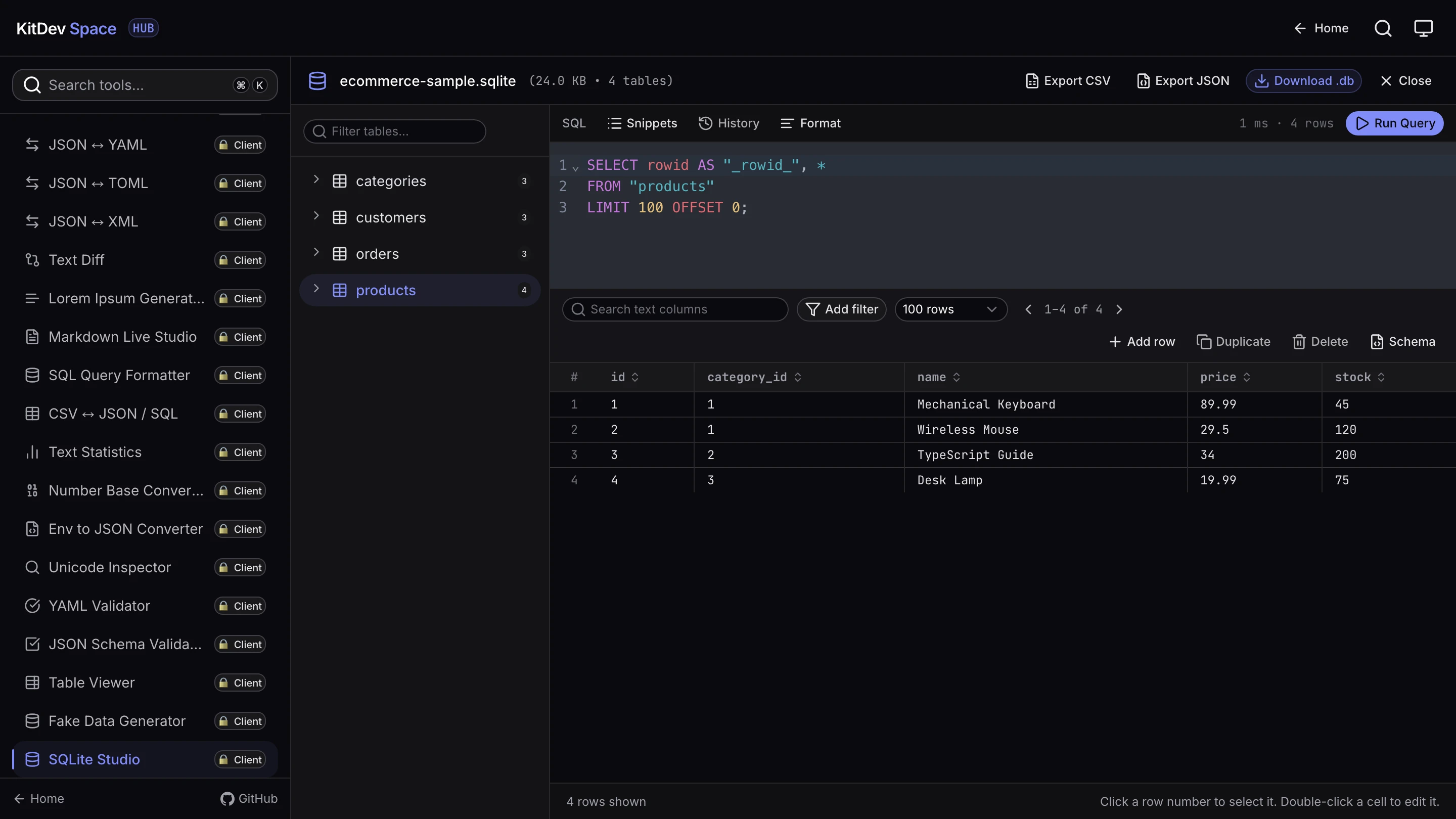Viewport: 1456px width, 819px height.
Task: Click Format in the SQL toolbar
Action: [x=810, y=123]
